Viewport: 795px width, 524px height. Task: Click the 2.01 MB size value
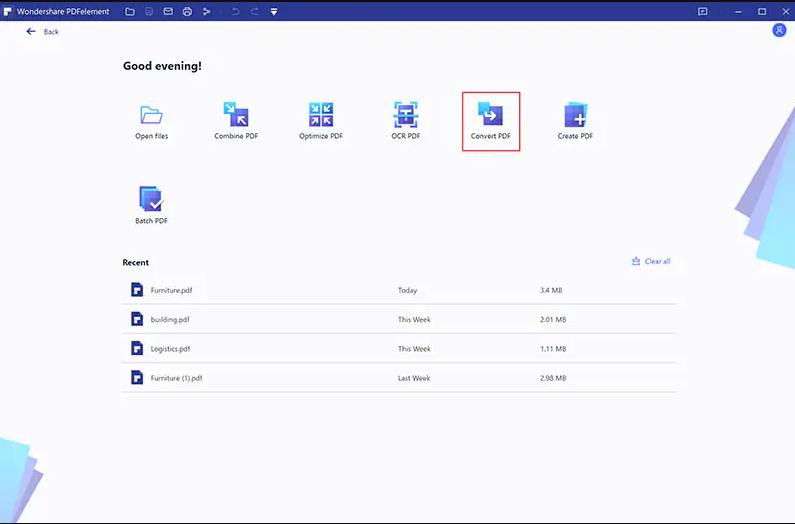pos(553,320)
